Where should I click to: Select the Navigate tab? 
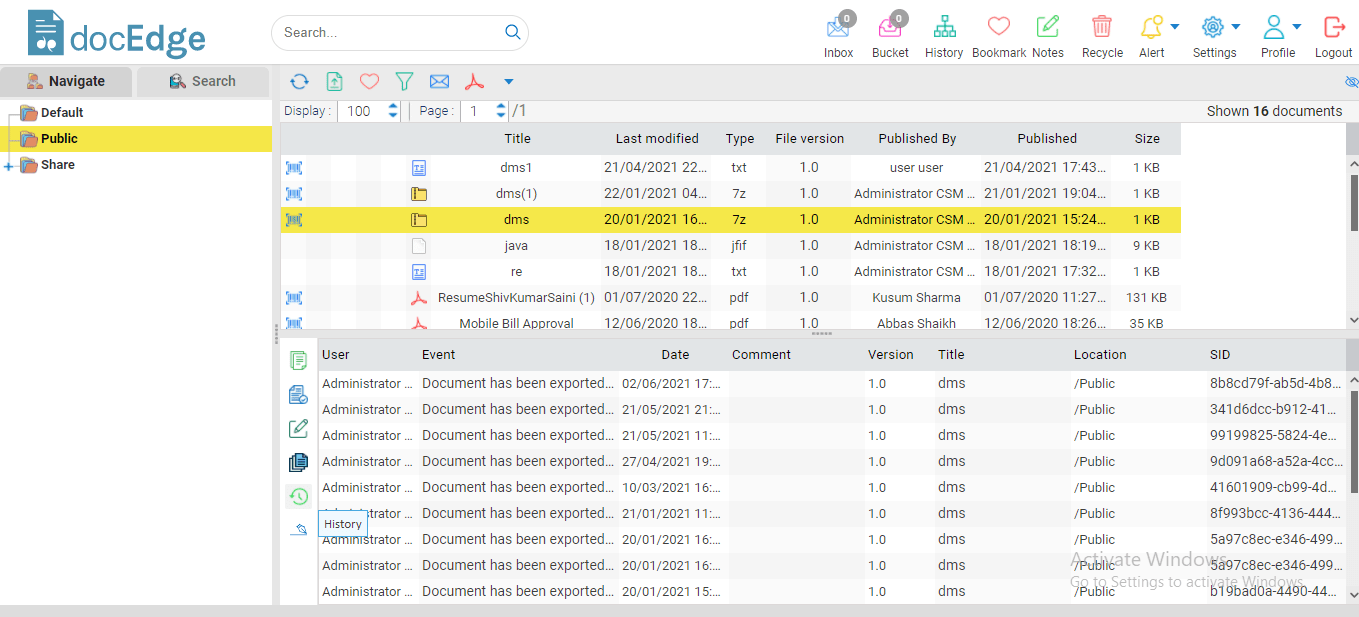coord(66,81)
